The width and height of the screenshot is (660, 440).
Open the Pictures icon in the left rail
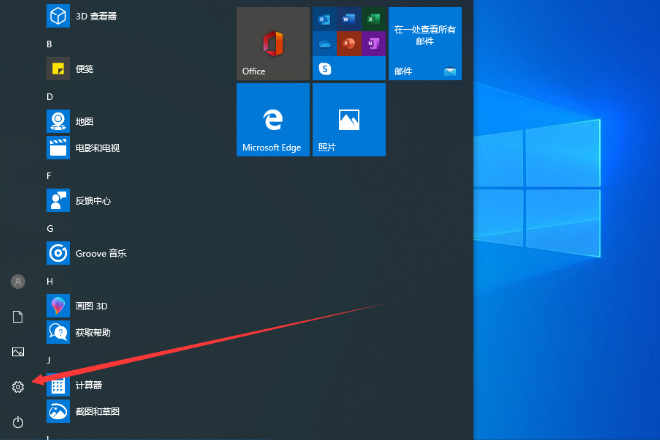pos(17,351)
